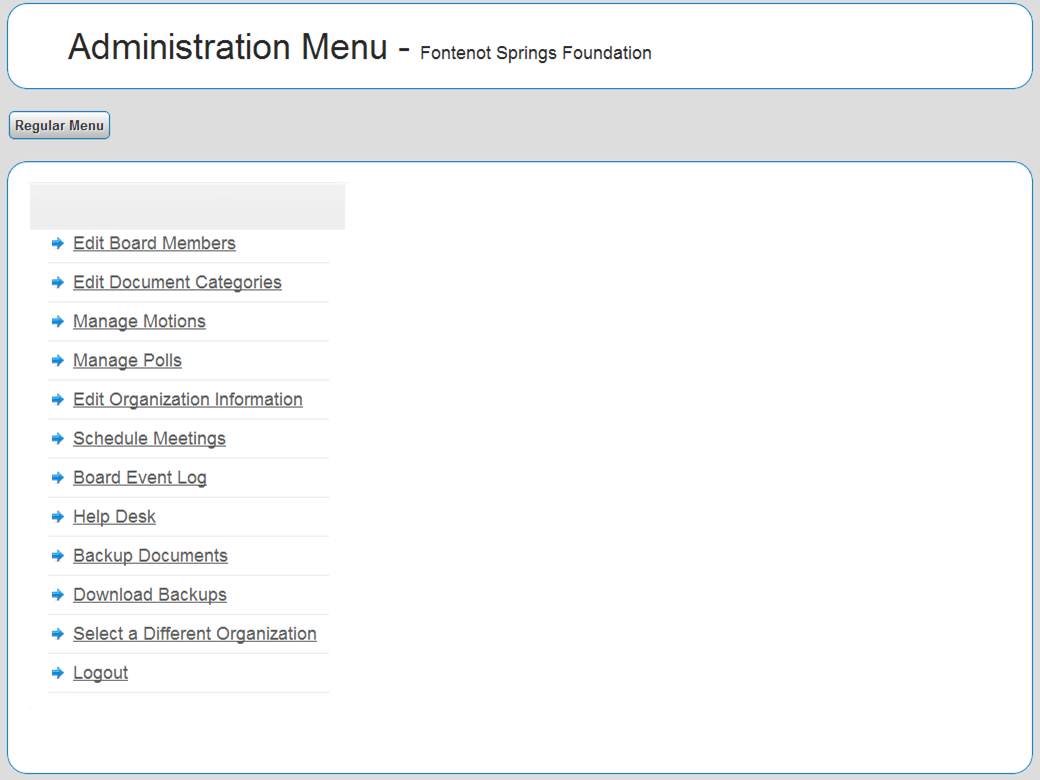Select Edit Organization Information
The width and height of the screenshot is (1040, 780).
tap(187, 399)
